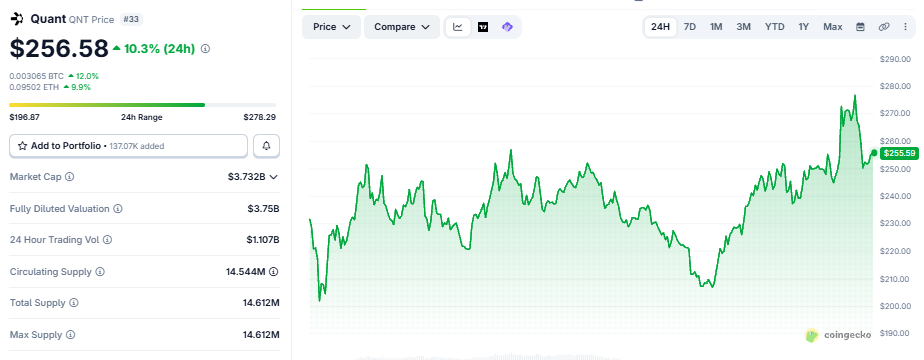The image size is (924, 360).
Task: Open Fully Diluted Valuation info icon
Action: (117, 209)
